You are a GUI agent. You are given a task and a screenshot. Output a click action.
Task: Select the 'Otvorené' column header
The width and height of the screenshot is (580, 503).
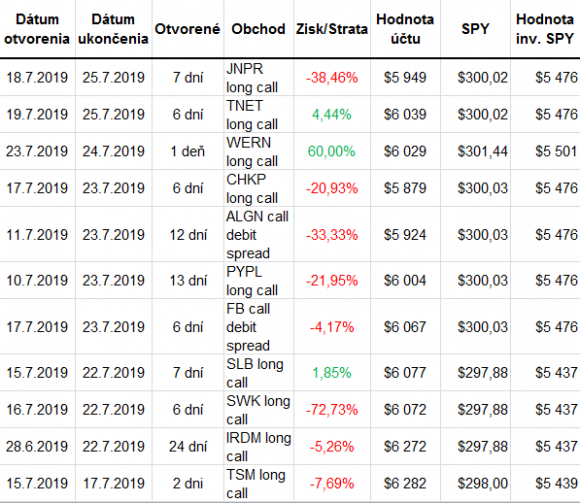coord(187,29)
